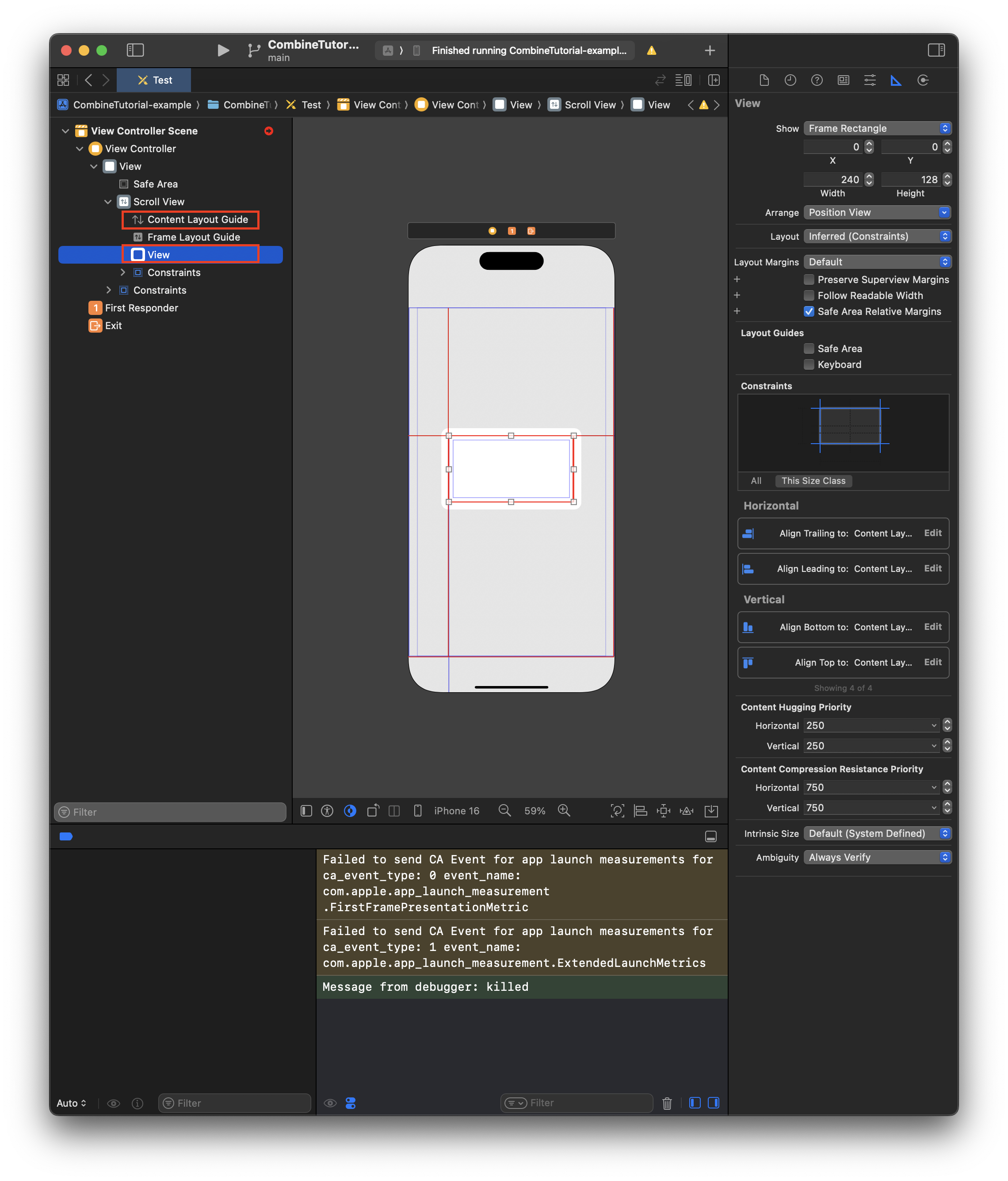Open the Arrange Position View dropdown
Image resolution: width=1008 pixels, height=1181 pixels.
[877, 212]
